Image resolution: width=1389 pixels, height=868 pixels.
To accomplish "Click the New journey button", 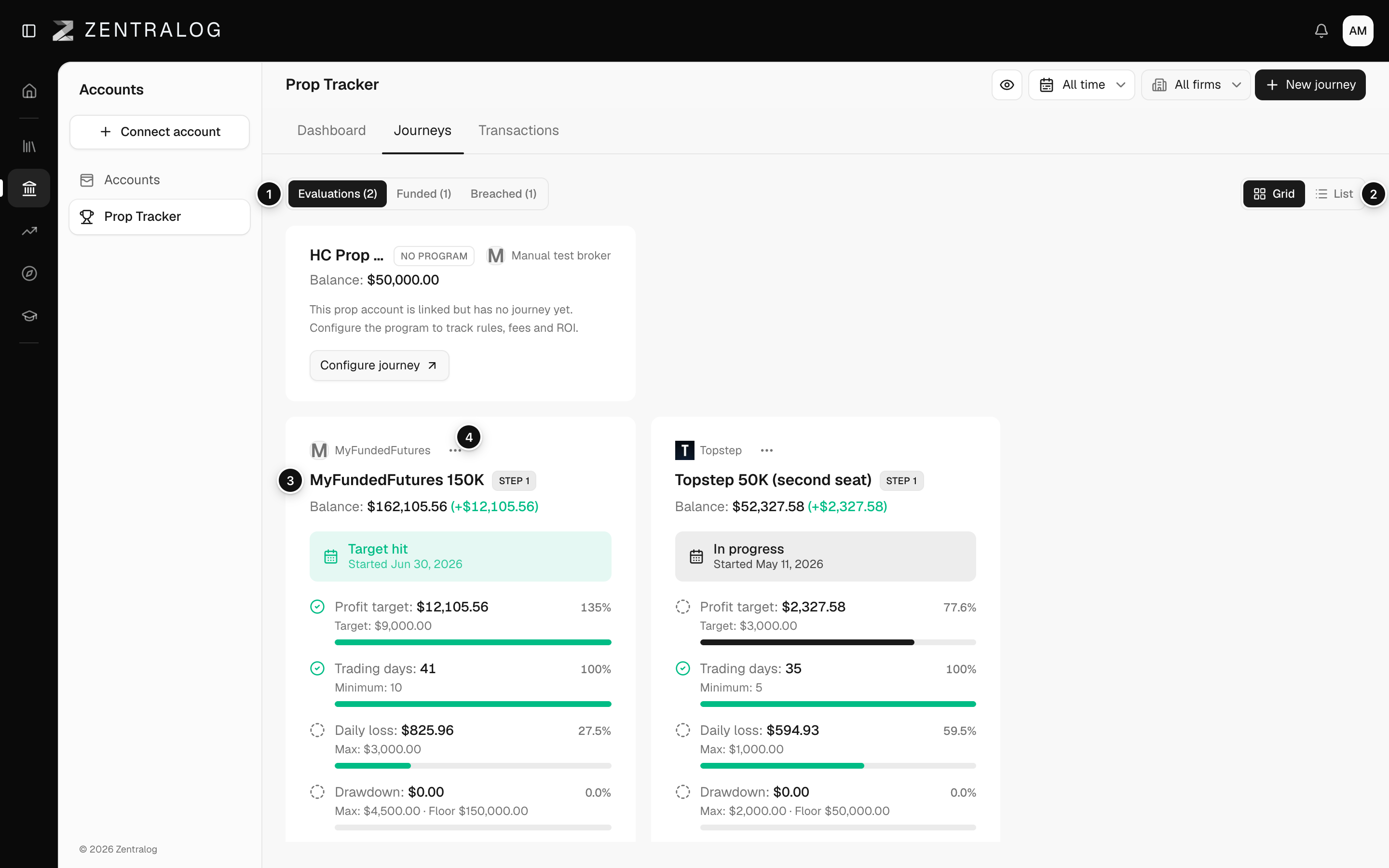I will coord(1310,85).
